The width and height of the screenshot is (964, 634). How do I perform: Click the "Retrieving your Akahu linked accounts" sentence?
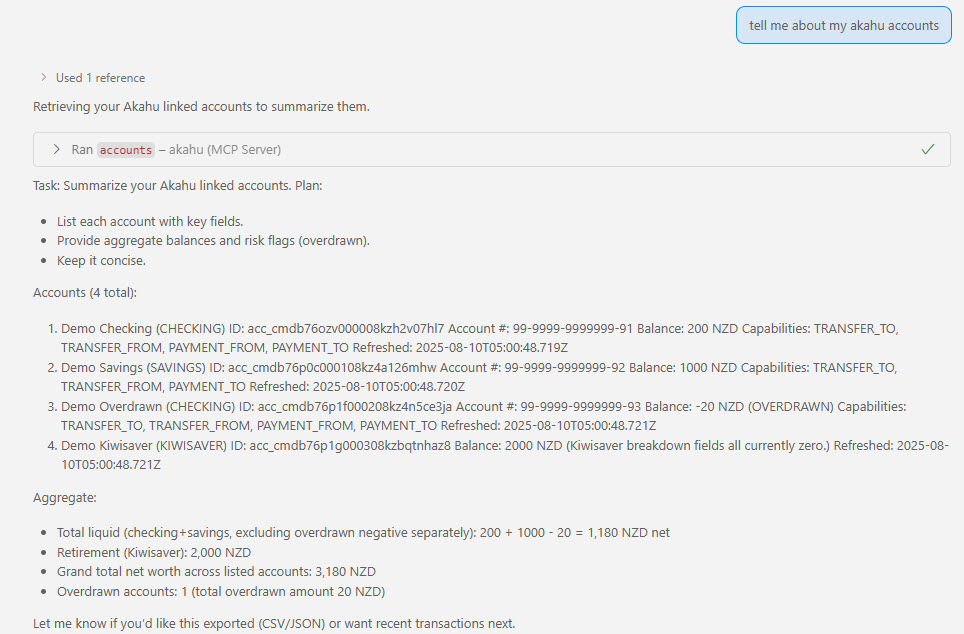point(202,106)
